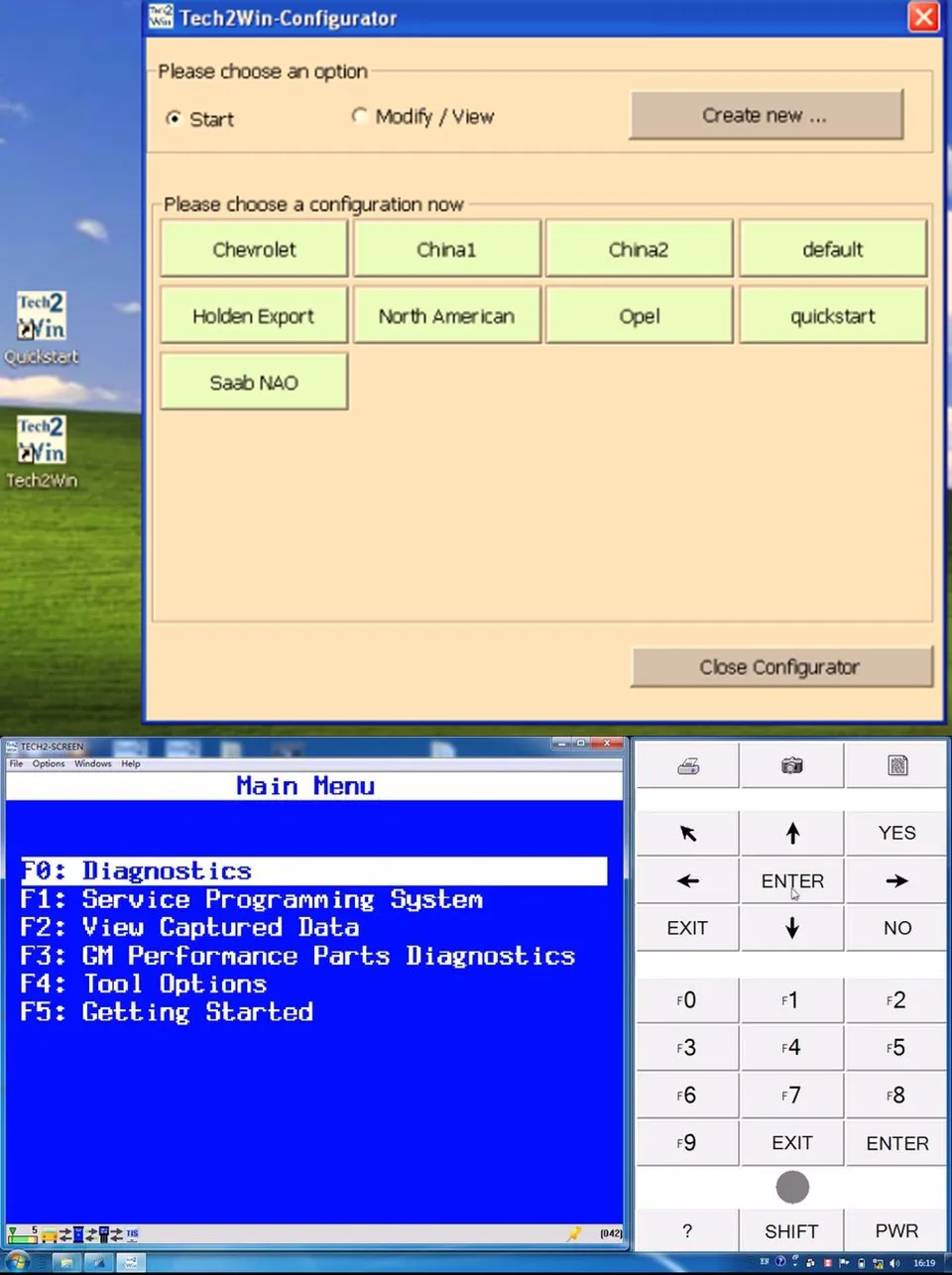Select F4: Tool Options entry
The height and width of the screenshot is (1275, 952).
coord(144,984)
